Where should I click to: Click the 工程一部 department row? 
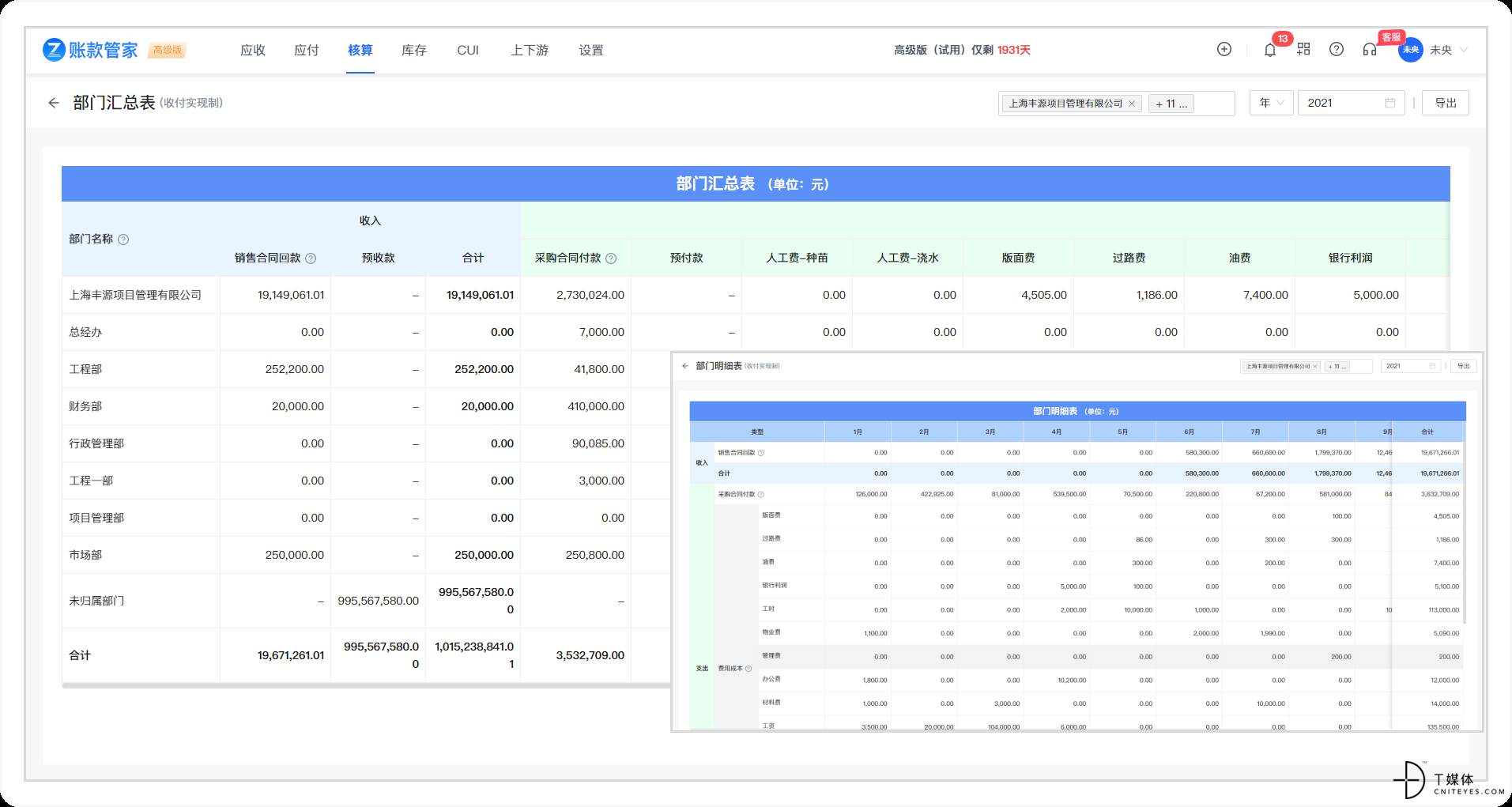point(91,481)
